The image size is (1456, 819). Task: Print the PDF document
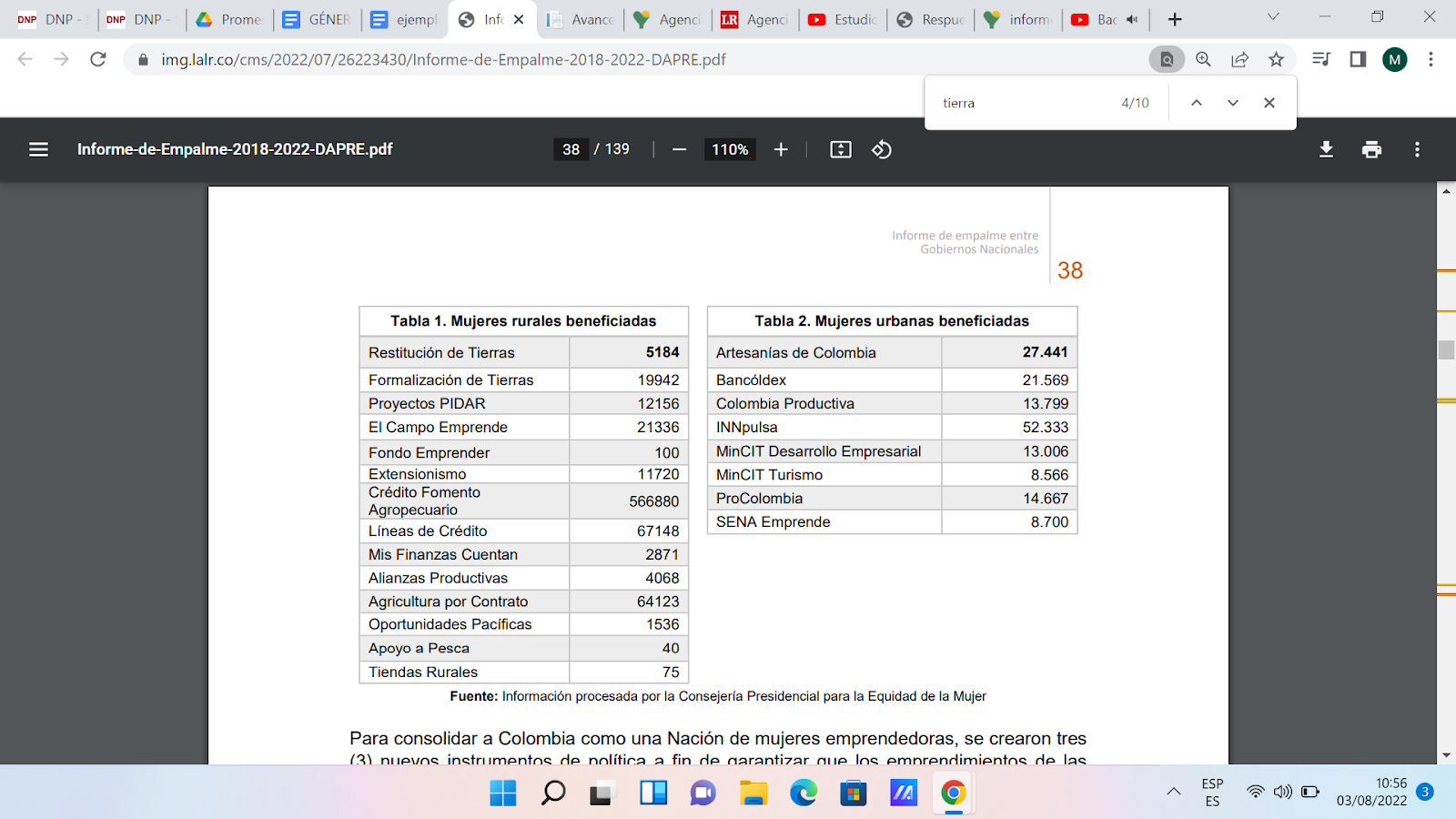1371,149
